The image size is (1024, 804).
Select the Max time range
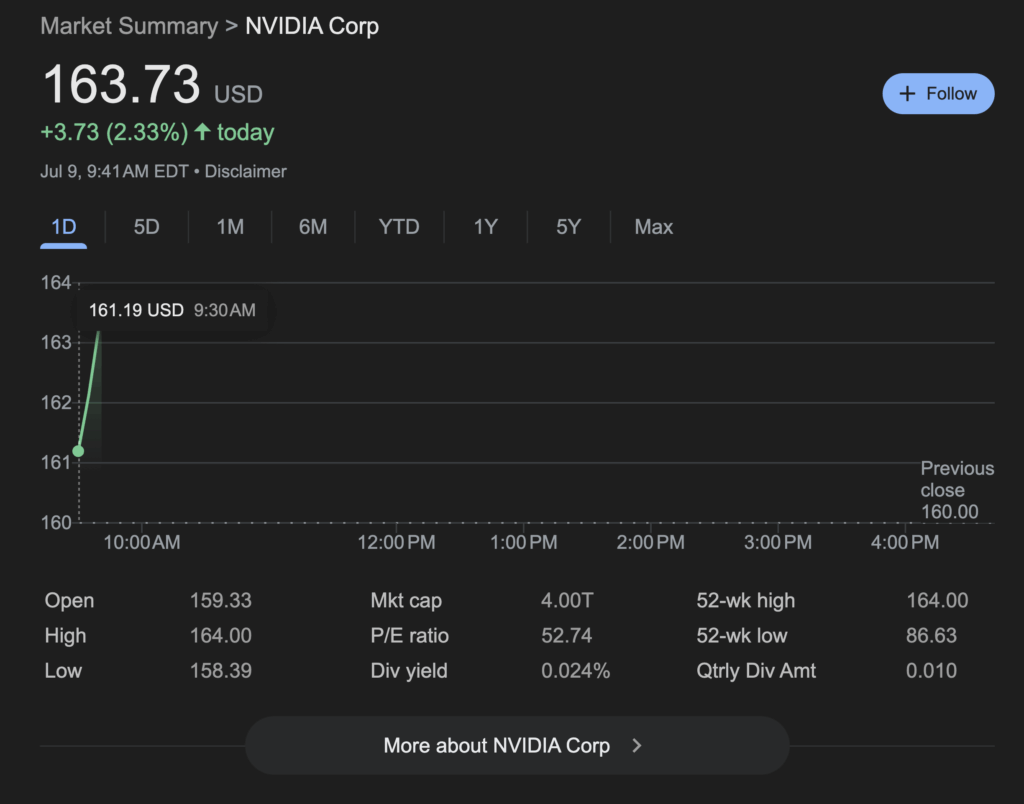(654, 227)
